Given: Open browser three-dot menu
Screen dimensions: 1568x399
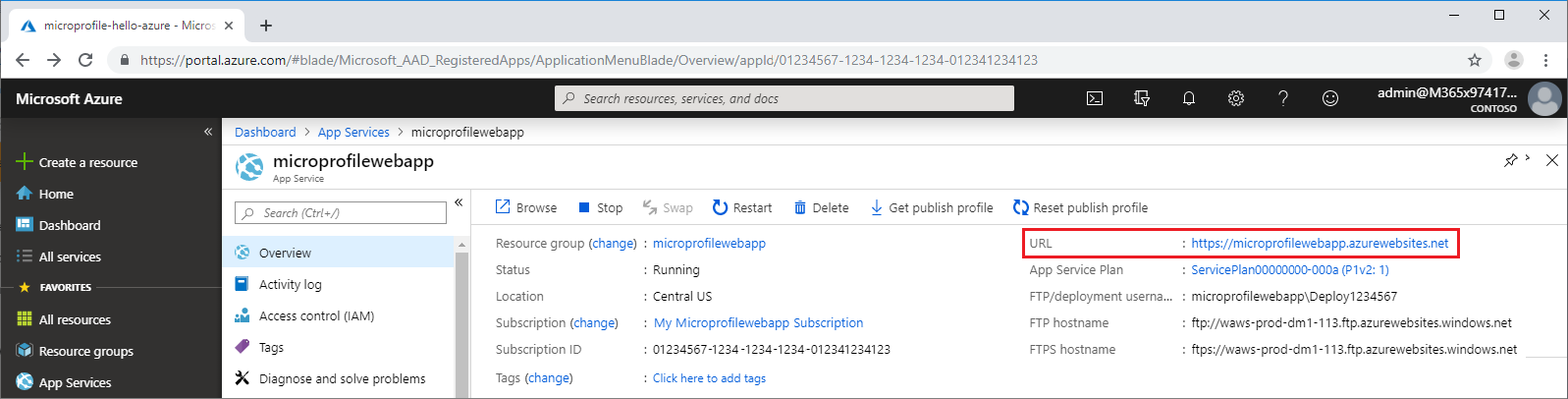Looking at the screenshot, I should pos(1545,60).
